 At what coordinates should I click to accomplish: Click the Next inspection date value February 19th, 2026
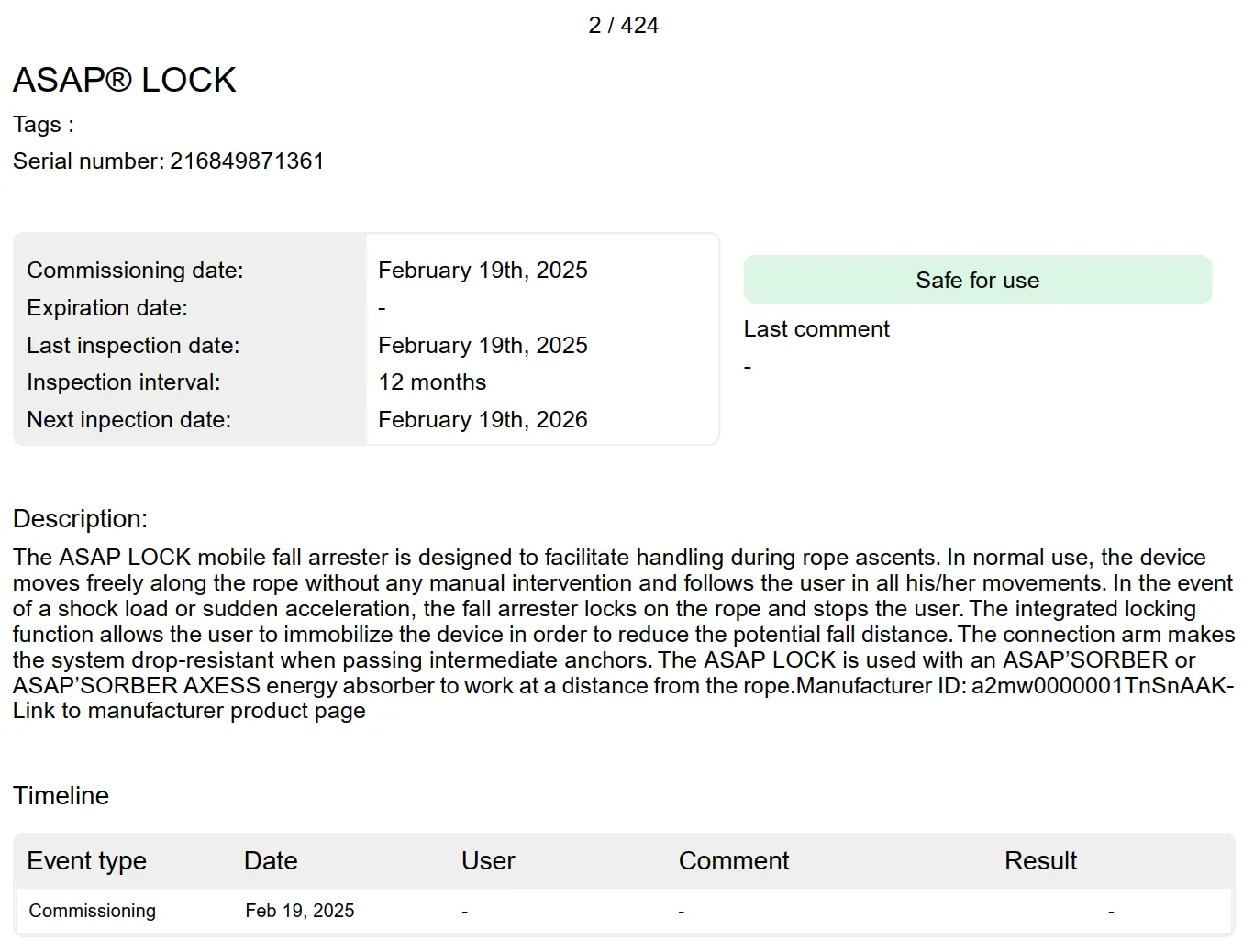pos(483,420)
